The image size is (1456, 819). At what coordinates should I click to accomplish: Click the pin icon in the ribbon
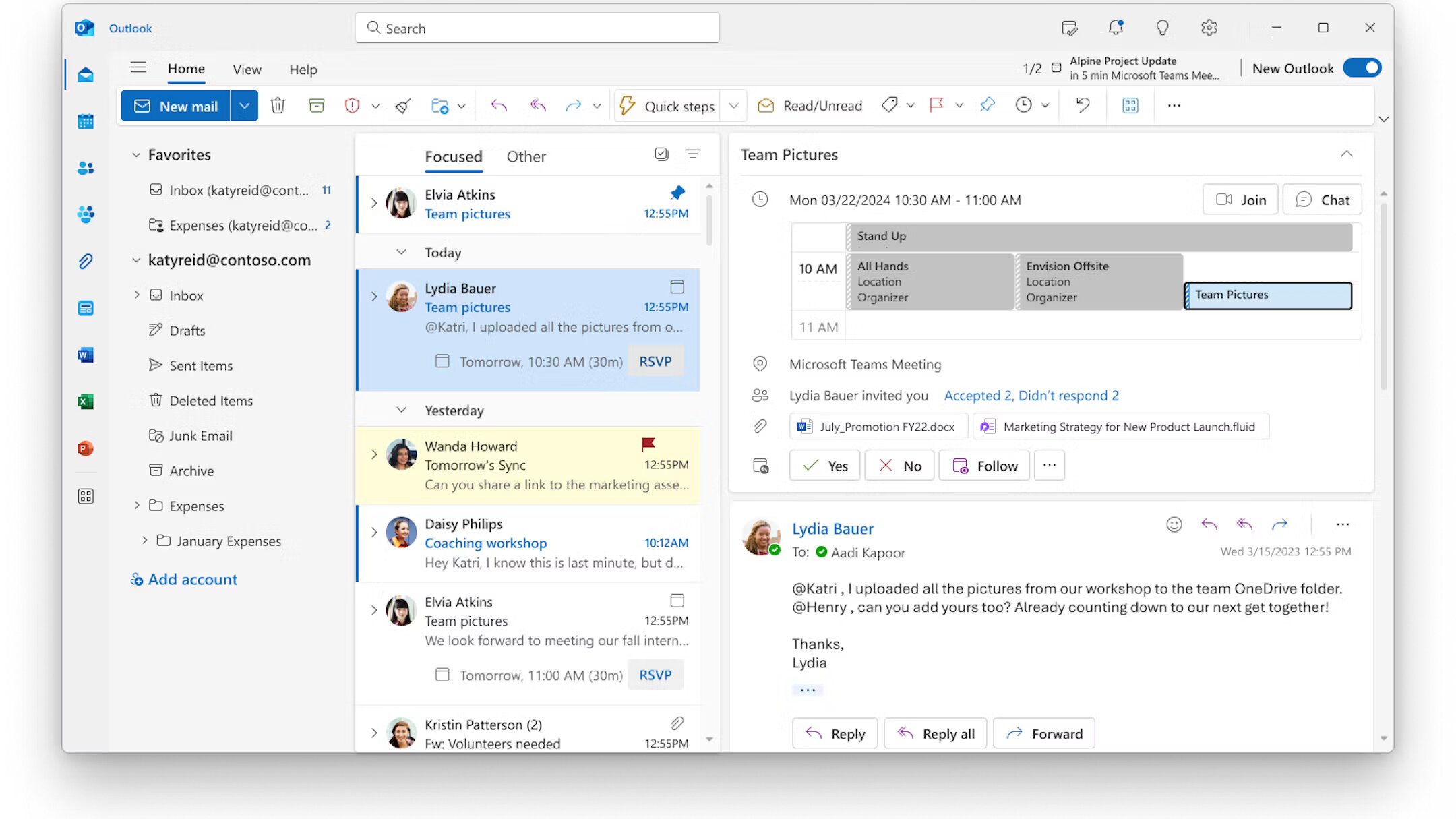point(987,105)
